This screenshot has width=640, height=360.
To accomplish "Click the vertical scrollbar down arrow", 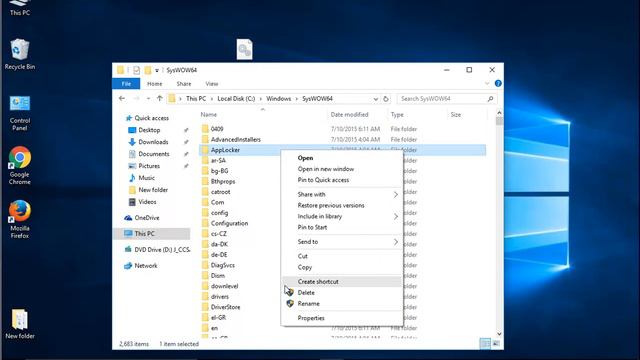I will pos(499,334).
